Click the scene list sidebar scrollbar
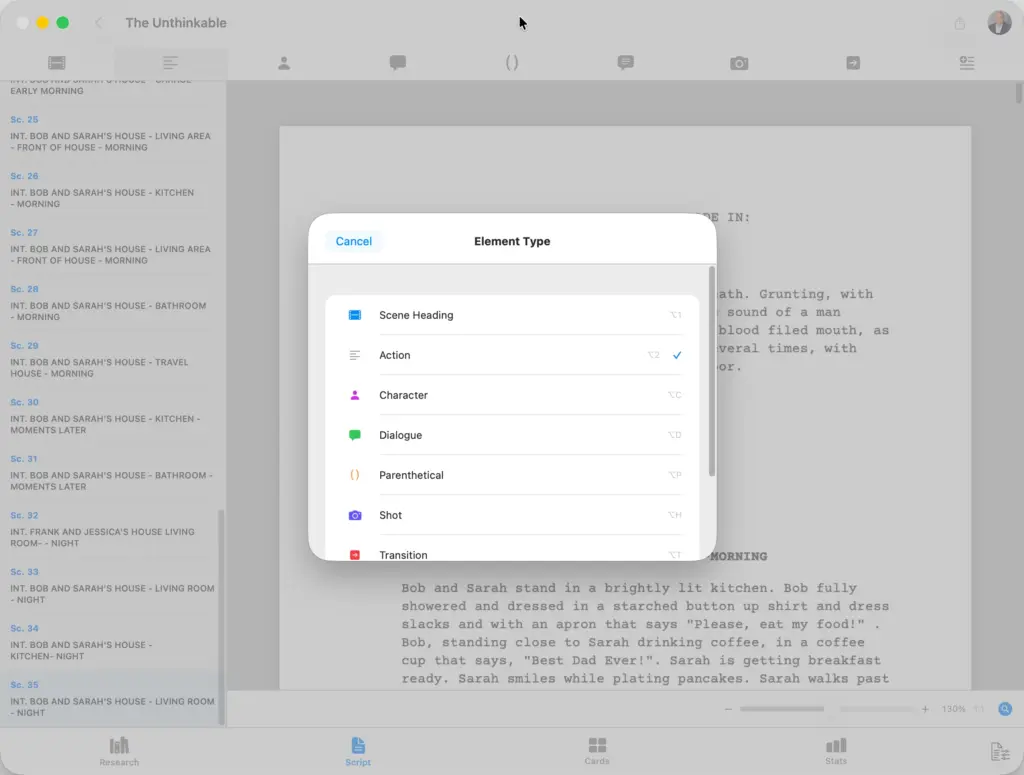This screenshot has height=775, width=1024. click(221, 617)
